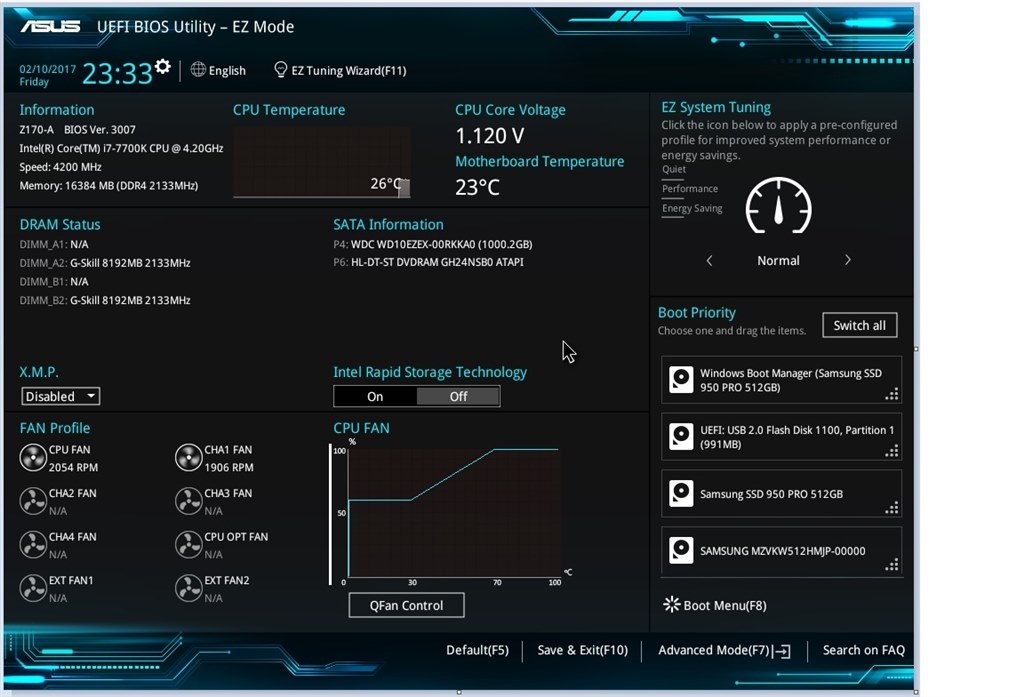Launch EZ Tuning Wizard(F11)
The height and width of the screenshot is (697, 1024).
(349, 71)
